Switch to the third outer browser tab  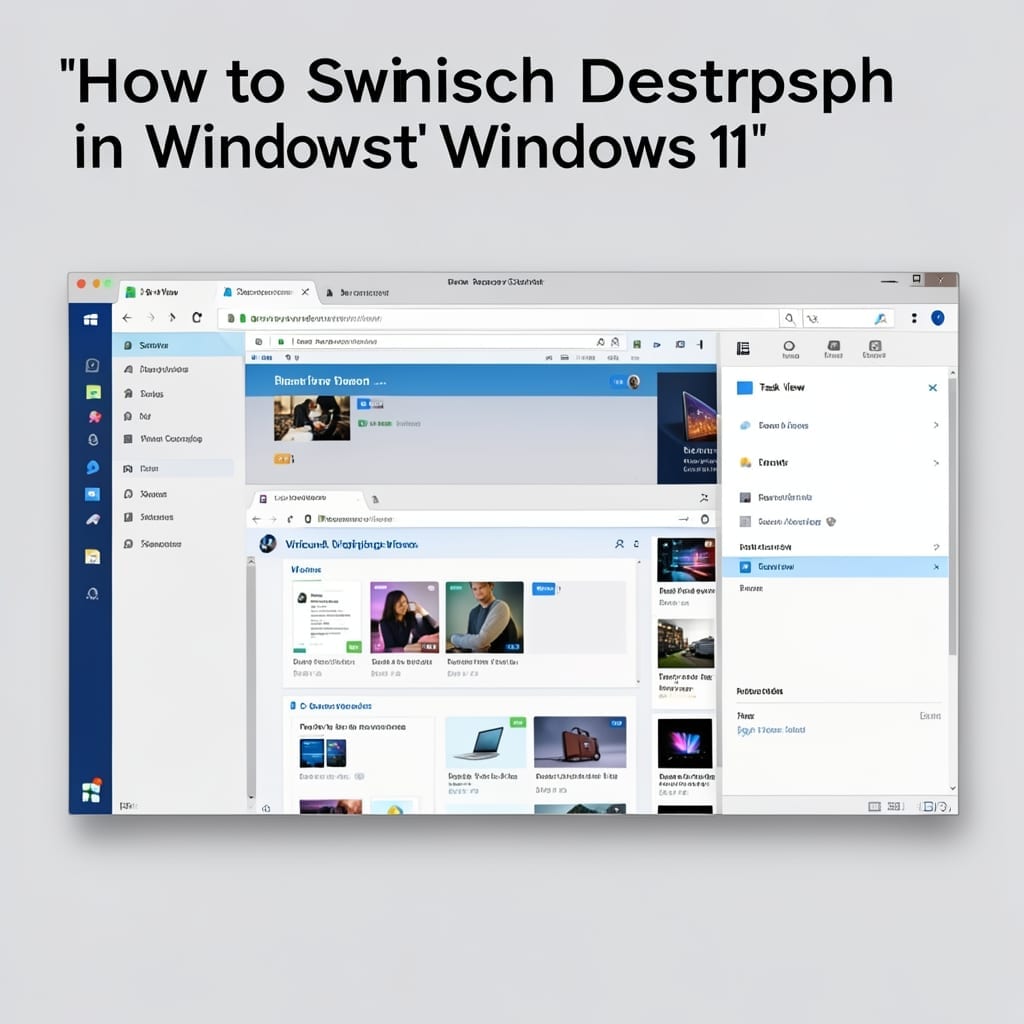click(358, 293)
